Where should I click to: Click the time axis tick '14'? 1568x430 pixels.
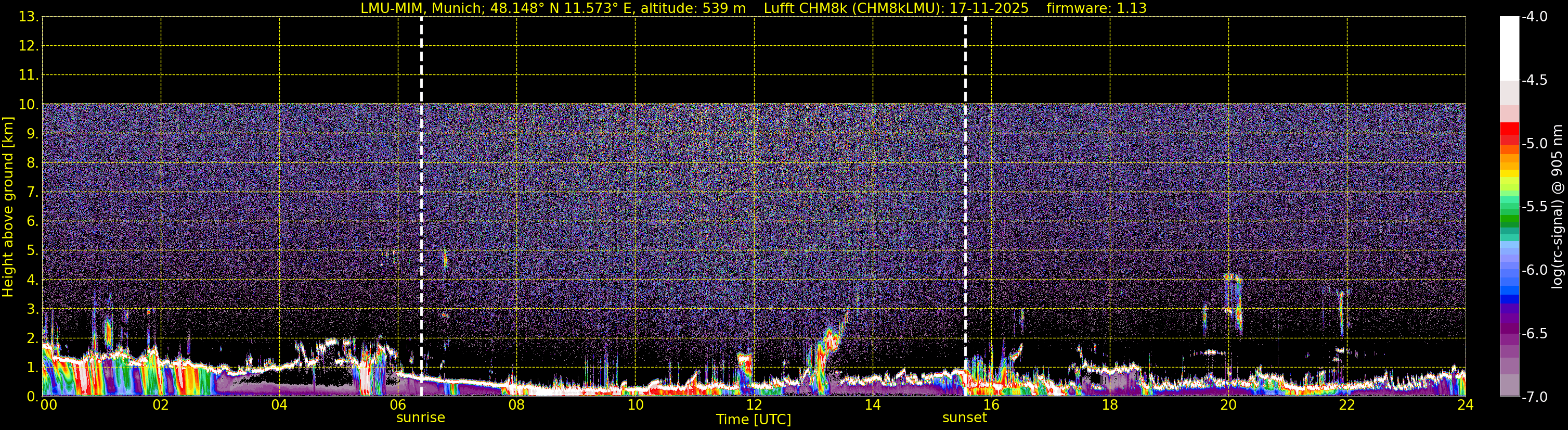click(x=873, y=405)
